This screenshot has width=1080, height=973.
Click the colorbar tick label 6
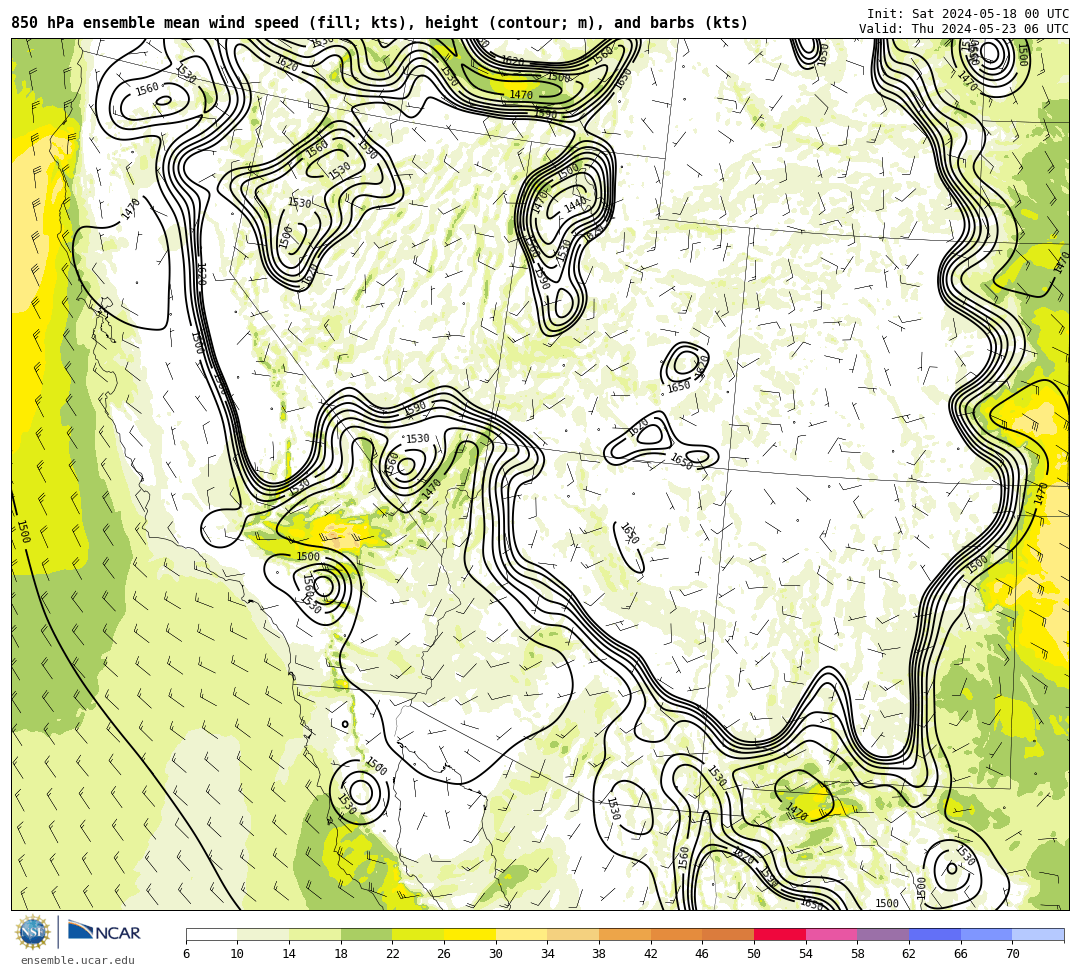186,954
